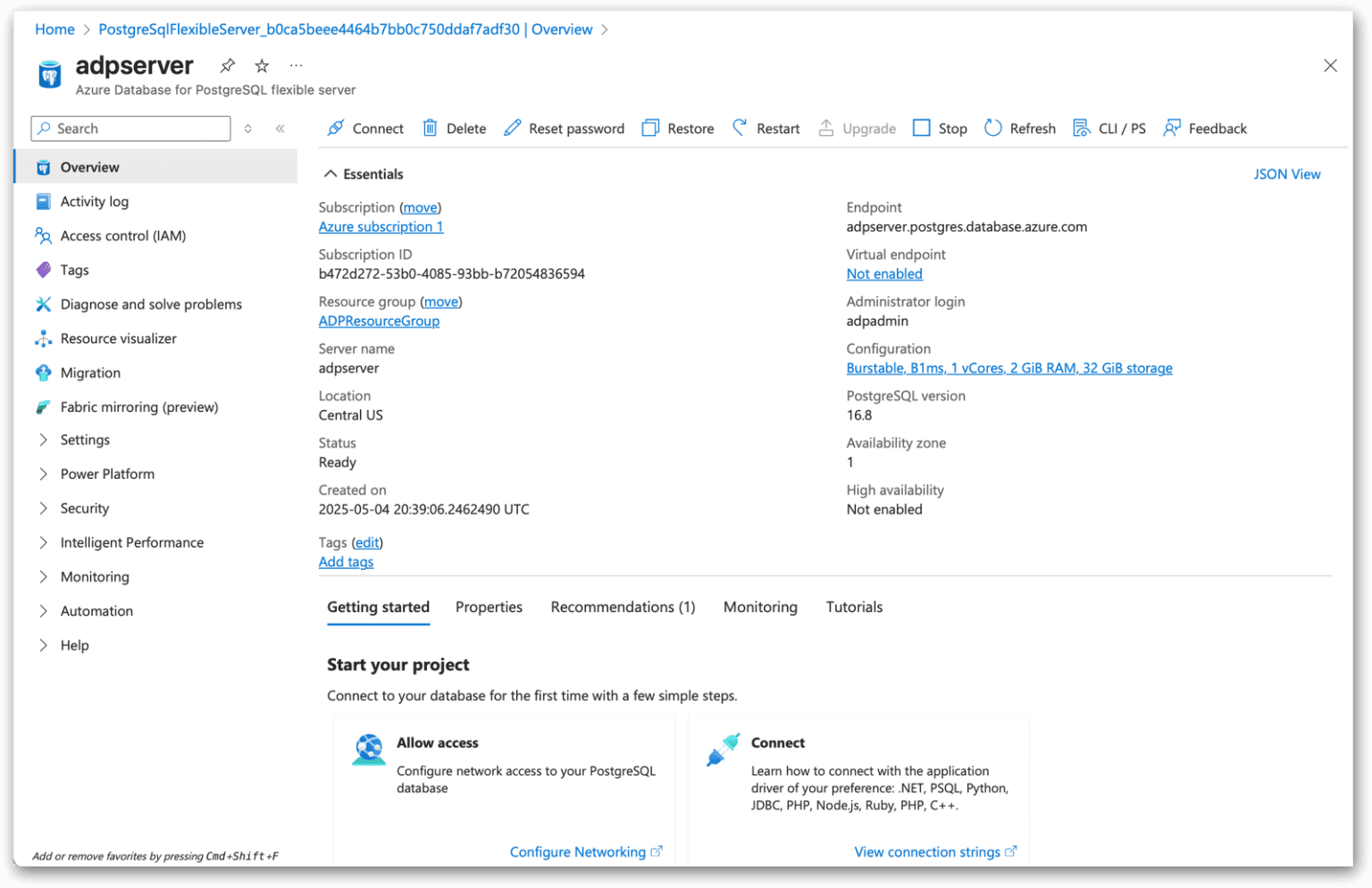Add adpserver to favorites star
This screenshot has width=1372, height=888.
click(x=262, y=65)
